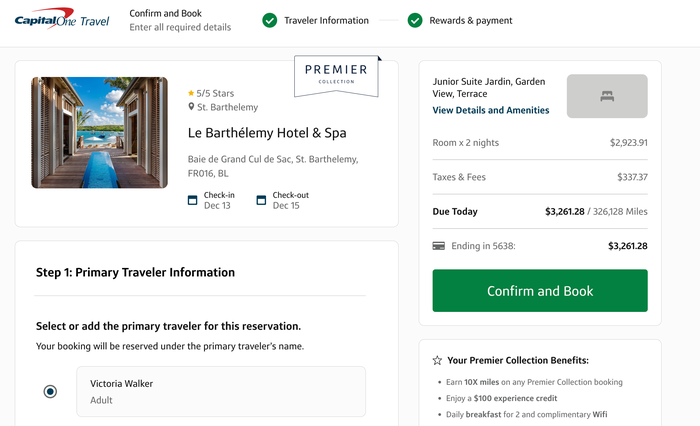Screen dimensions: 700x426
Task: Click the Rewards & payment green checkmark icon
Action: tap(415, 20)
